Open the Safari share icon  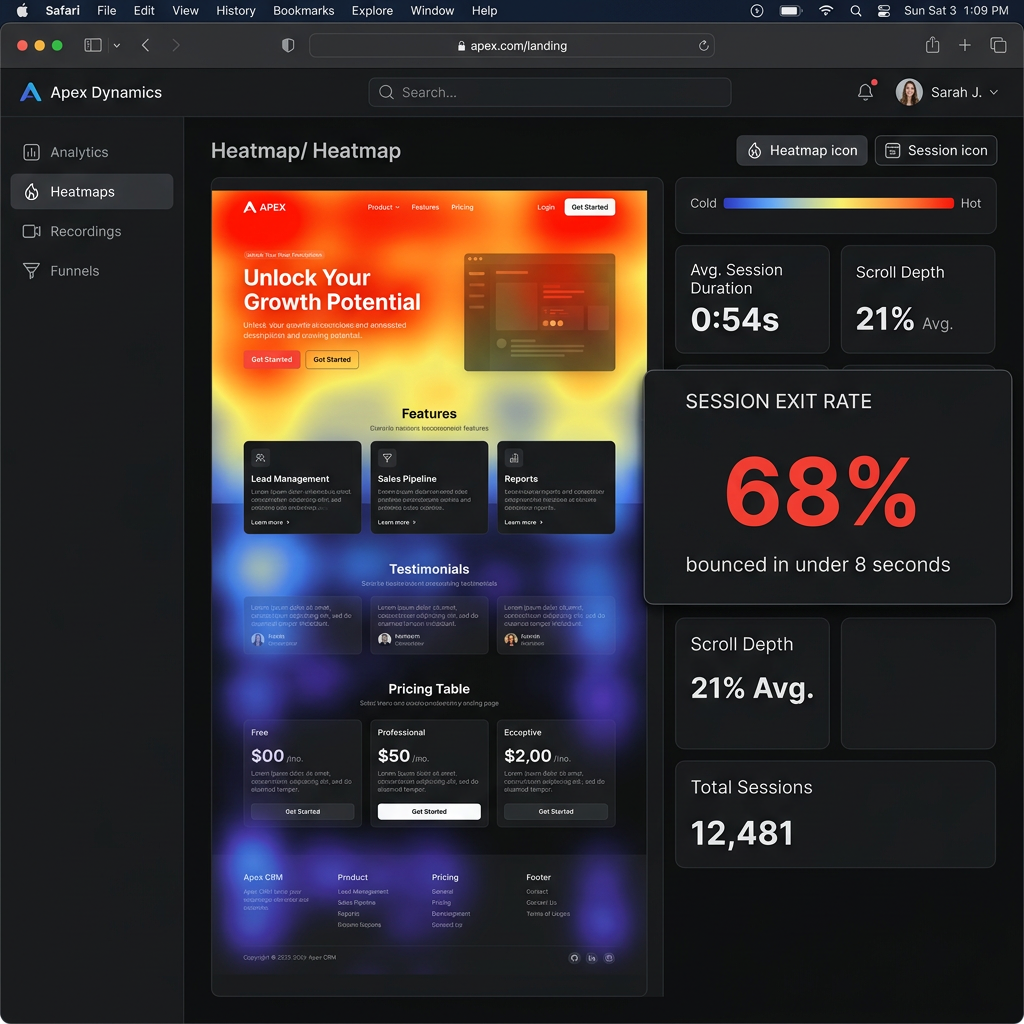coord(933,44)
